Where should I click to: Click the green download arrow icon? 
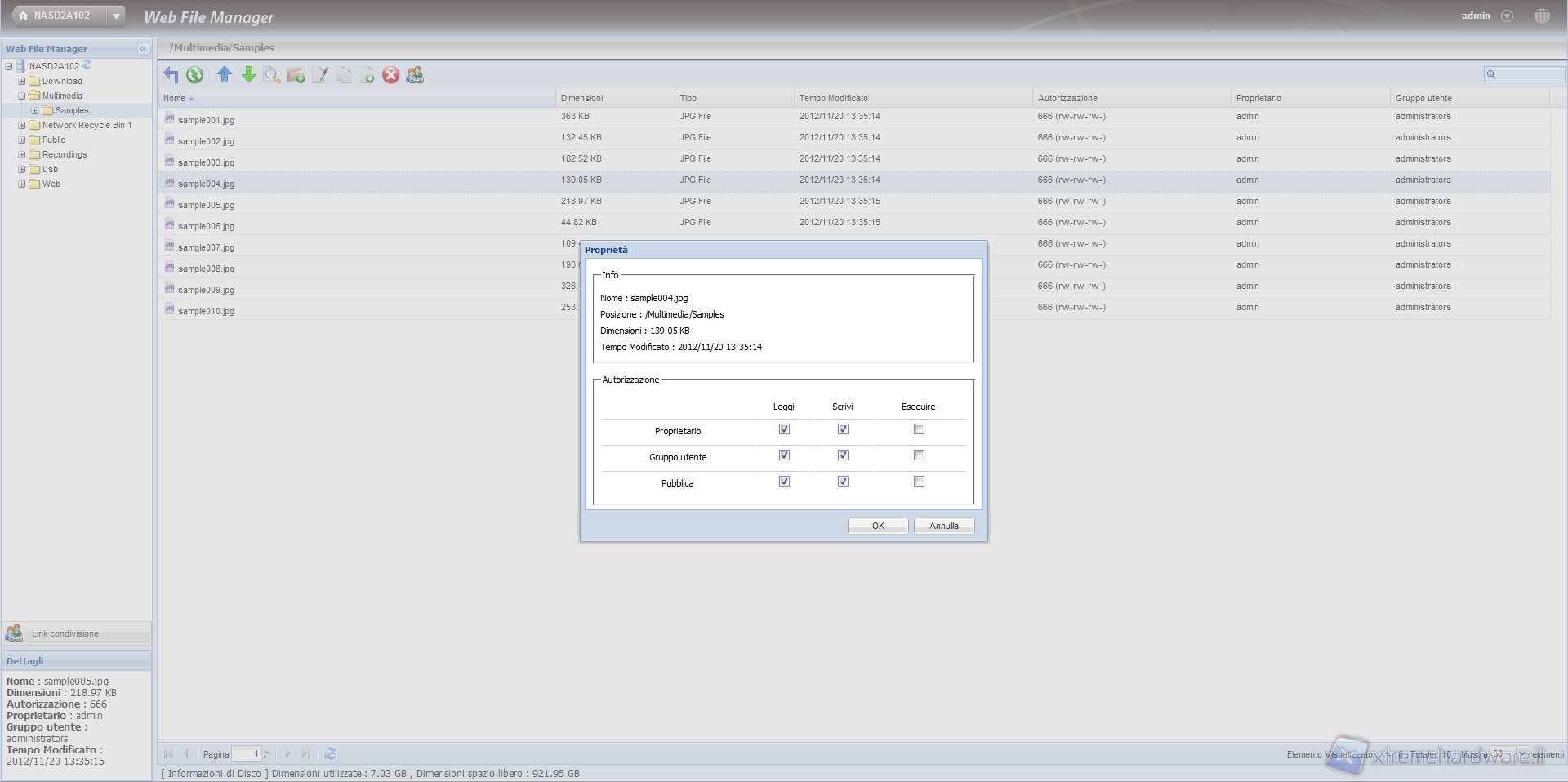pyautogui.click(x=249, y=75)
